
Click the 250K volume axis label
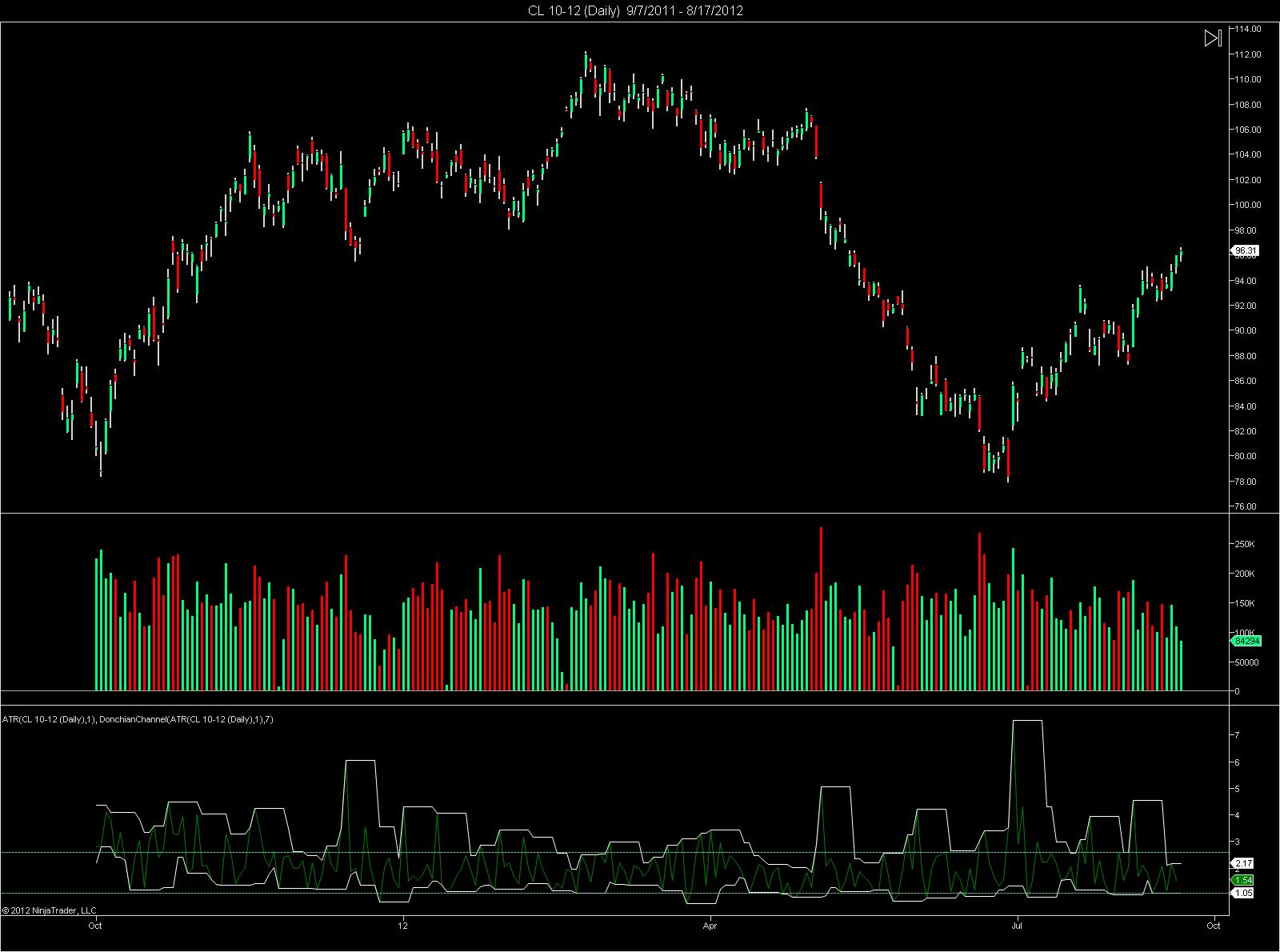[1246, 544]
